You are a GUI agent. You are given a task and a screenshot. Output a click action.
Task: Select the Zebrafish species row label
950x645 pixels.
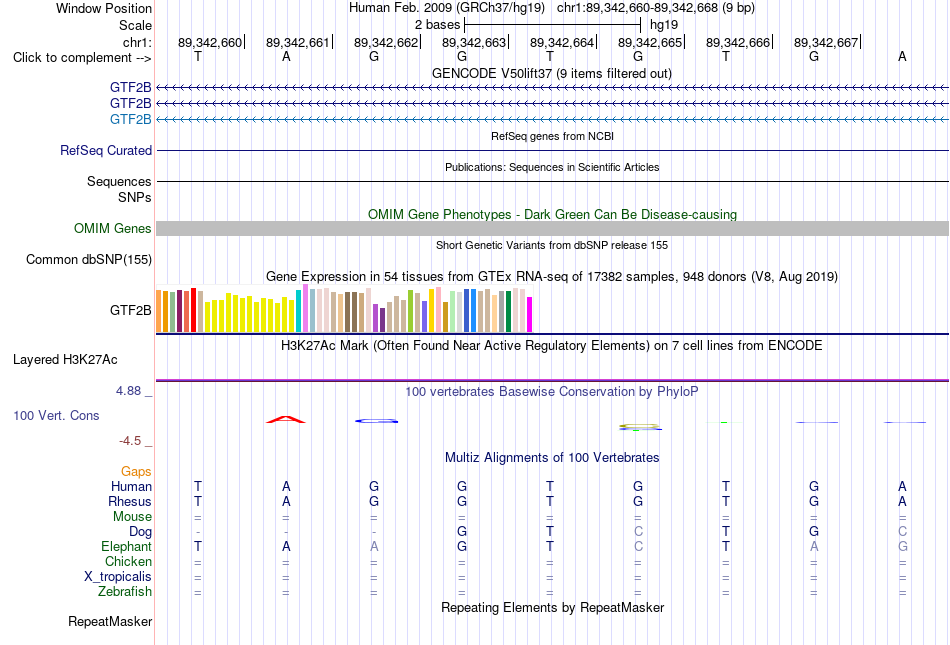point(125,591)
